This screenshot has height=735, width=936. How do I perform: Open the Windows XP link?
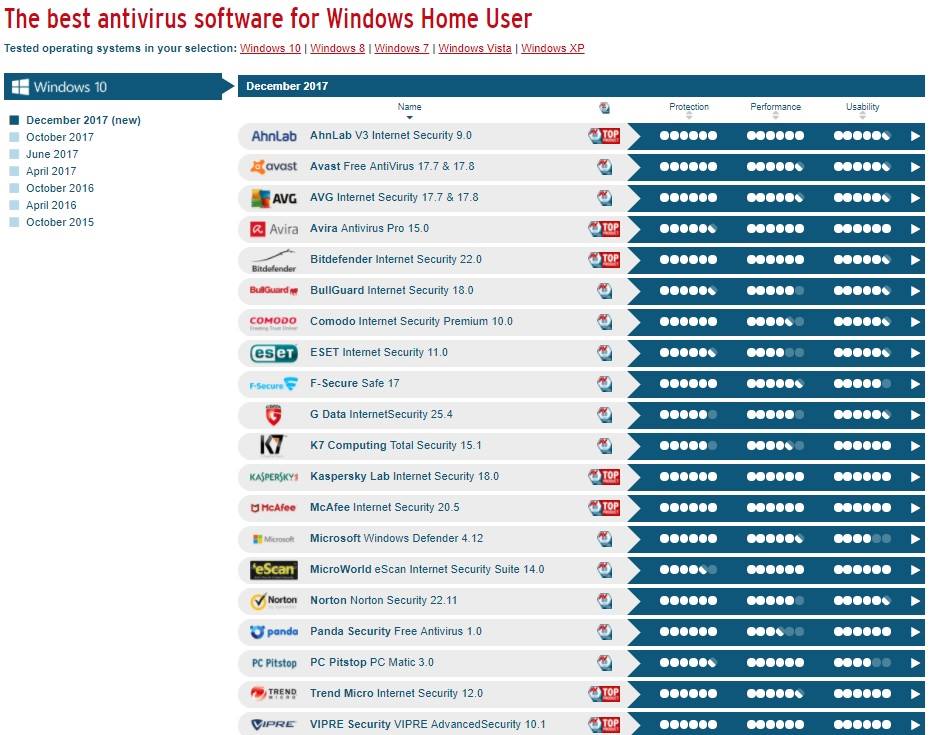coord(552,48)
